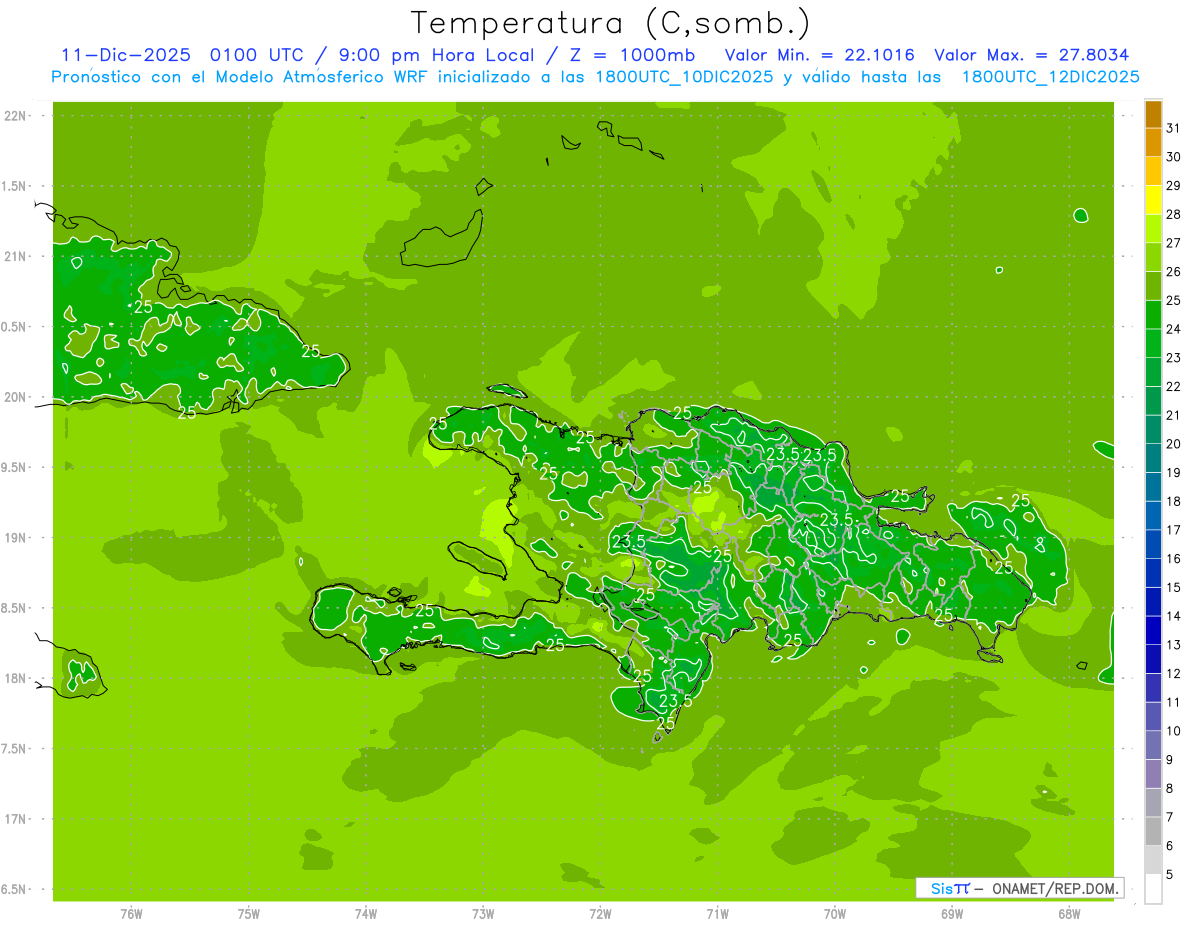Click the '68W' longitude axis label
The height and width of the screenshot is (927, 1200).
[x=1069, y=913]
